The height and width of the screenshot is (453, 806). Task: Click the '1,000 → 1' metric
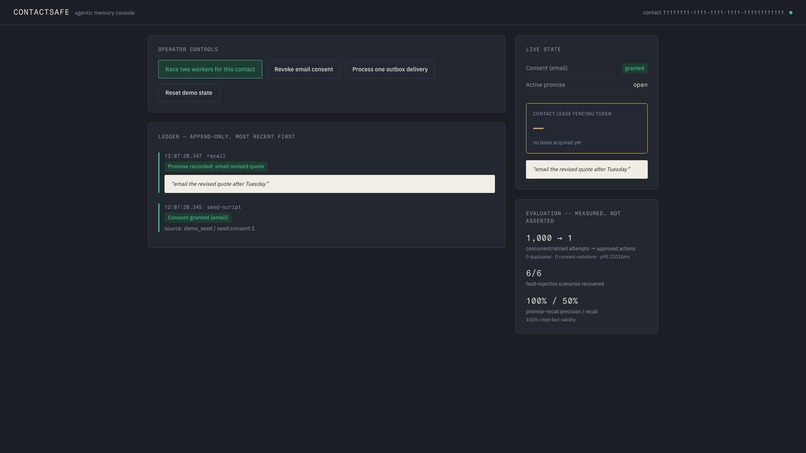pyautogui.click(x=548, y=238)
